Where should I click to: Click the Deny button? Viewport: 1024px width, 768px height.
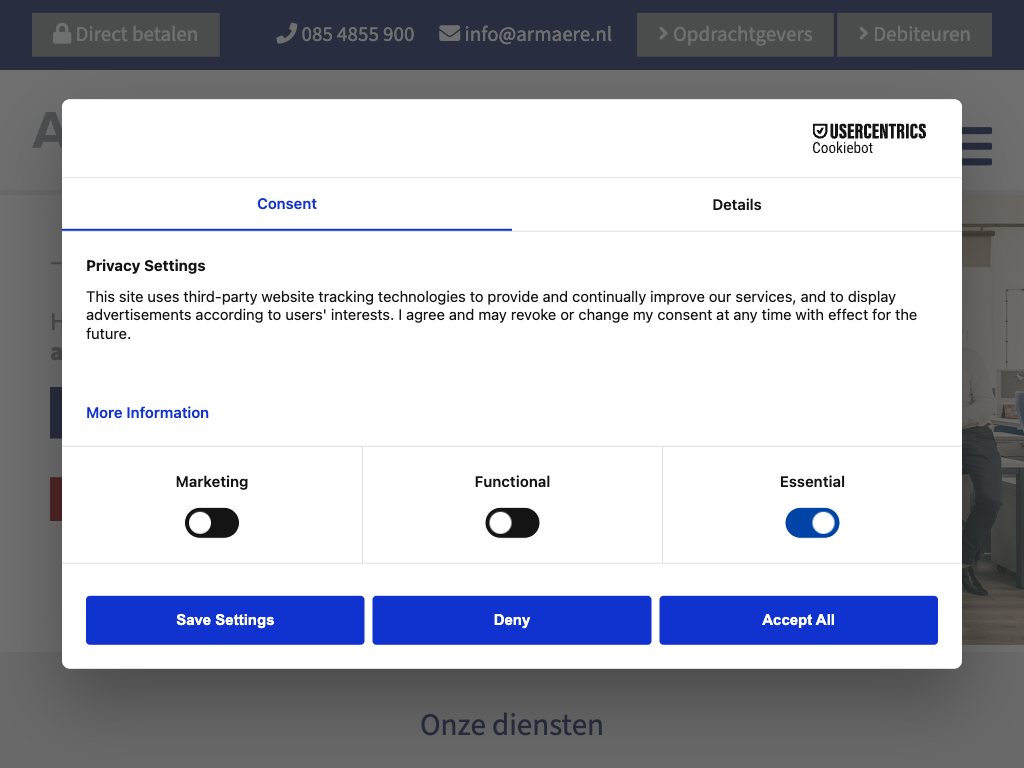click(512, 620)
